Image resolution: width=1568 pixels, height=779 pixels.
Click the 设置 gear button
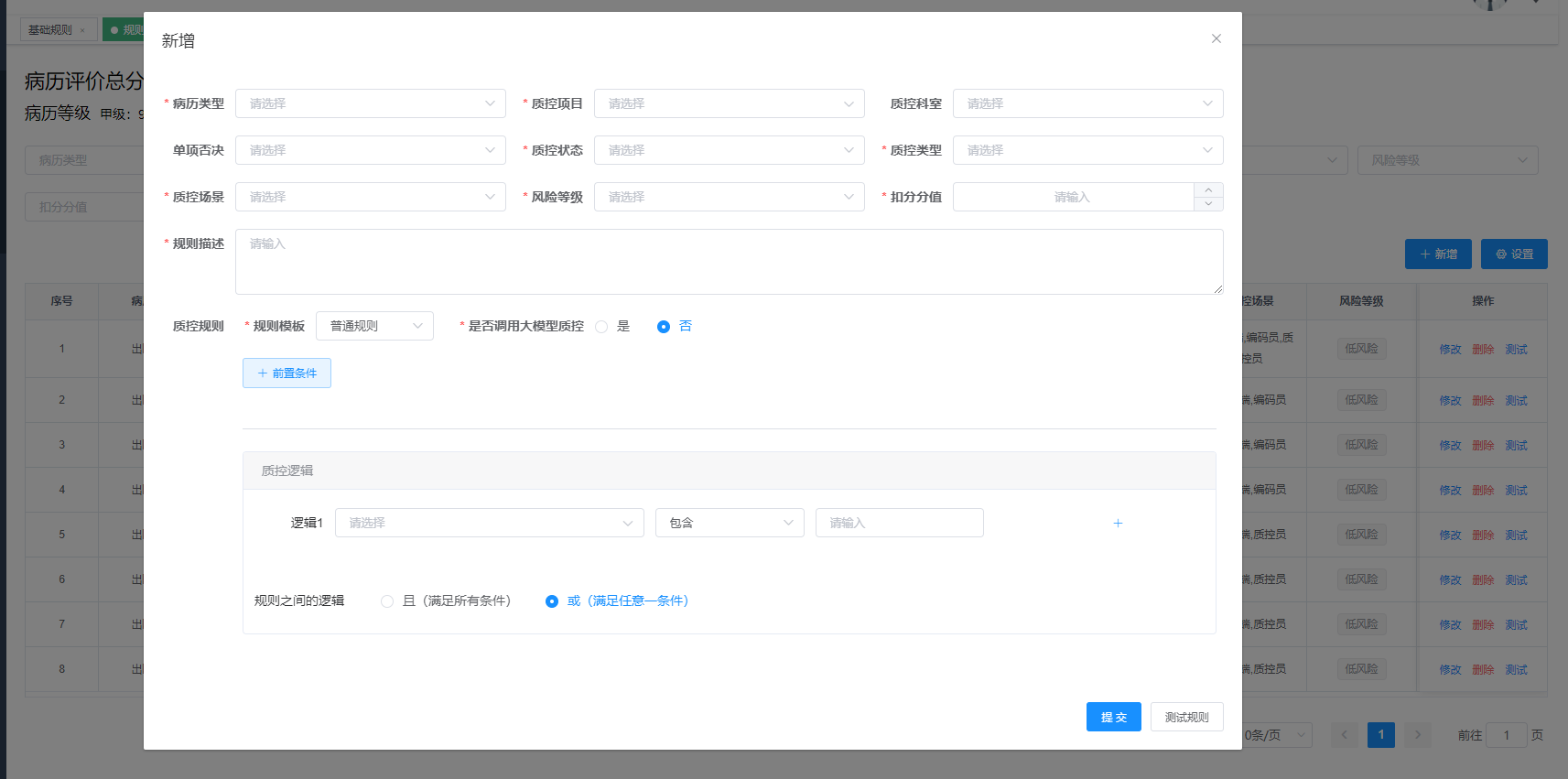tap(1514, 254)
